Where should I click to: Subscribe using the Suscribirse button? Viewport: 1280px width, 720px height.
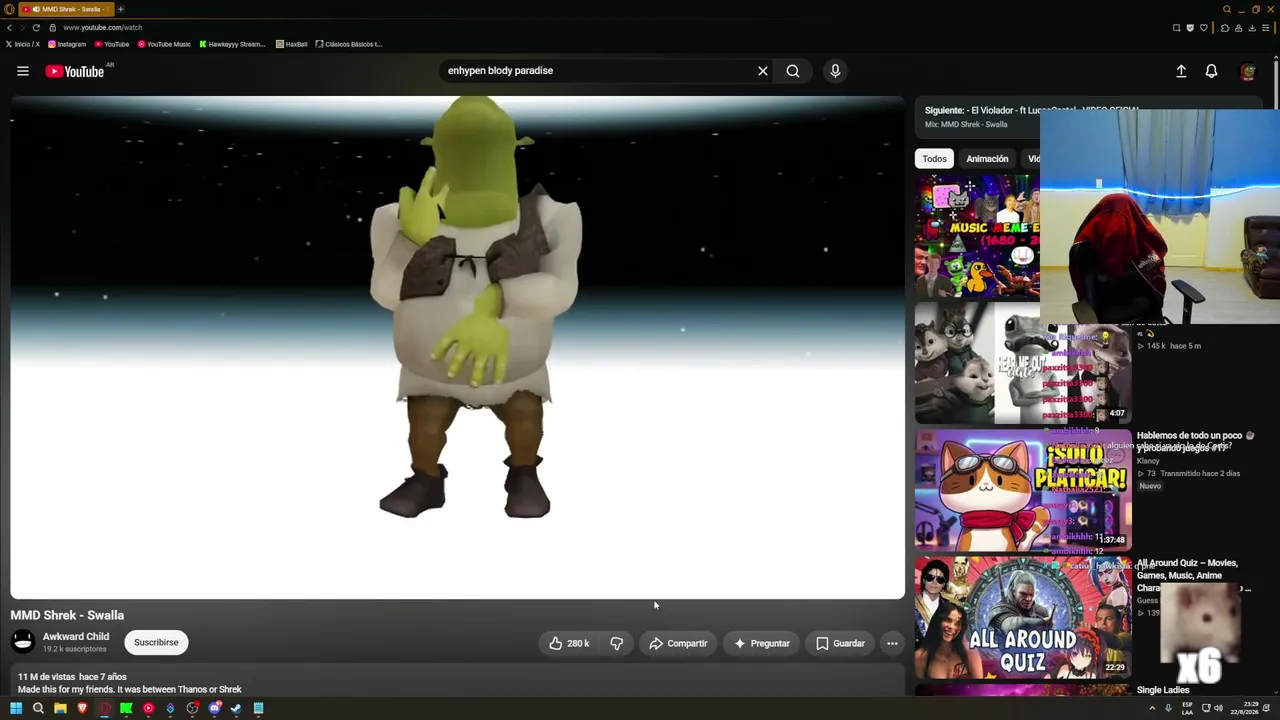(156, 642)
